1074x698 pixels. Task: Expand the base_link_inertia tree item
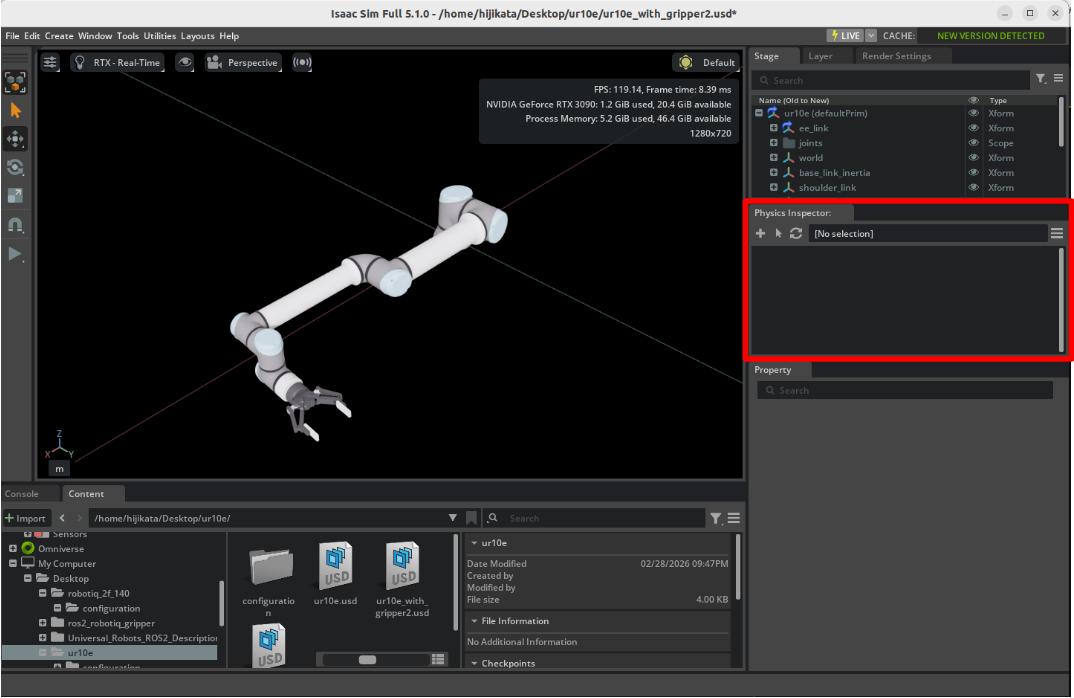(773, 172)
